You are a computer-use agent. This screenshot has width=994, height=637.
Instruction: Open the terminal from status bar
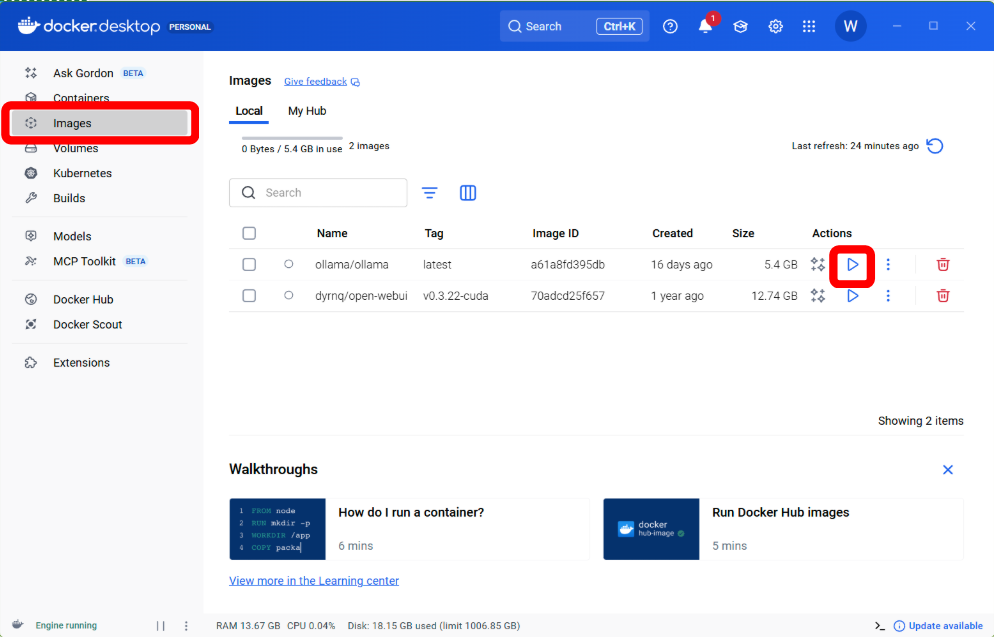pos(879,626)
